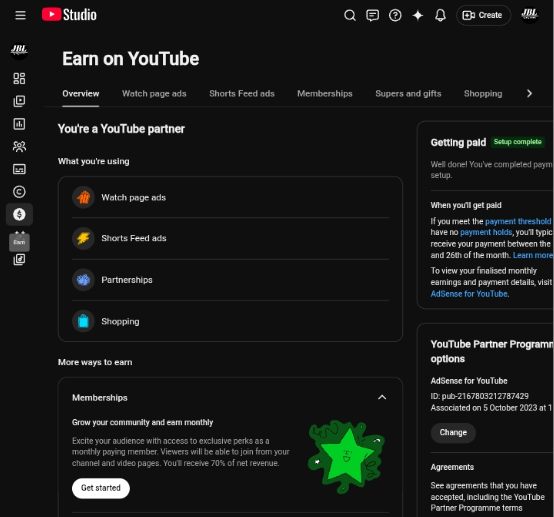Open Copyright from the sidebar icon
The image size is (554, 517).
19,192
